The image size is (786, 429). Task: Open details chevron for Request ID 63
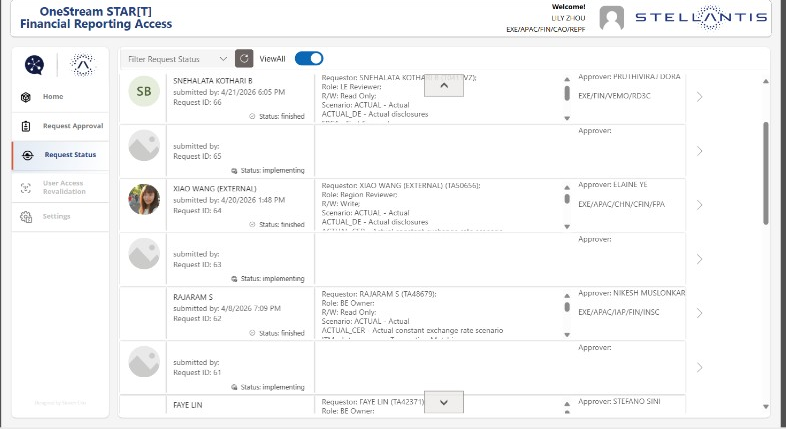coord(700,259)
